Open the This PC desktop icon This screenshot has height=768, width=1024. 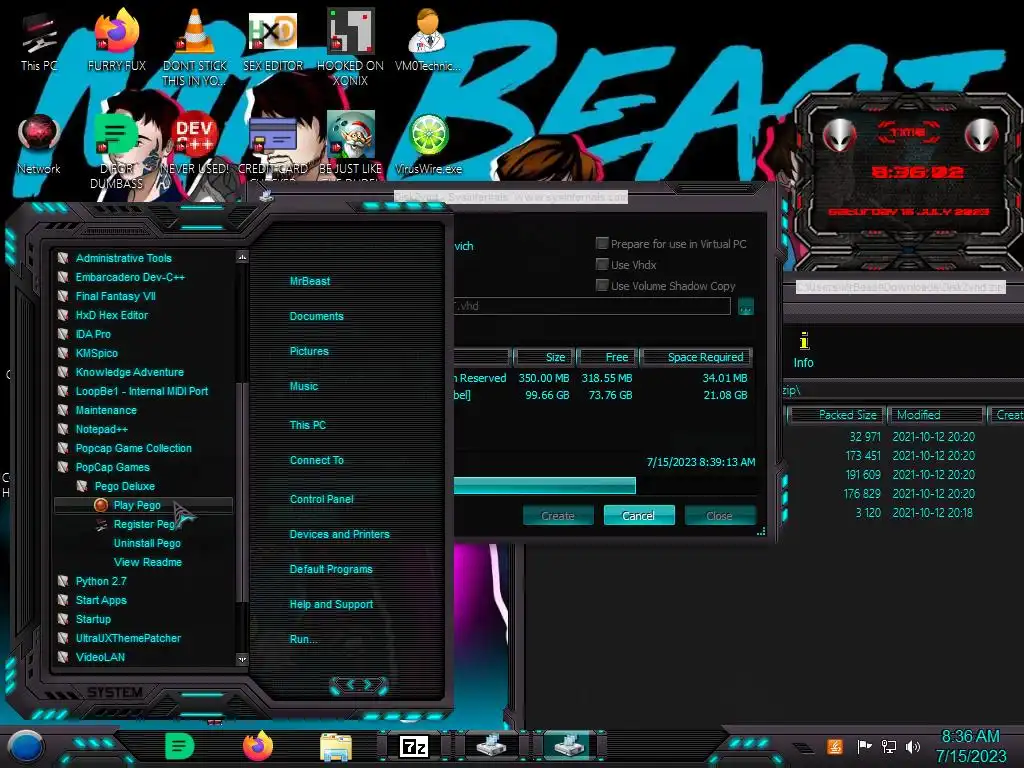(39, 42)
